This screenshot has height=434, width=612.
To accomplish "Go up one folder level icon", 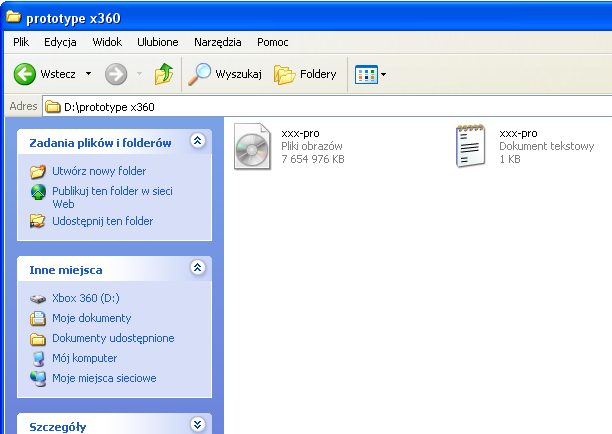I will tap(163, 74).
